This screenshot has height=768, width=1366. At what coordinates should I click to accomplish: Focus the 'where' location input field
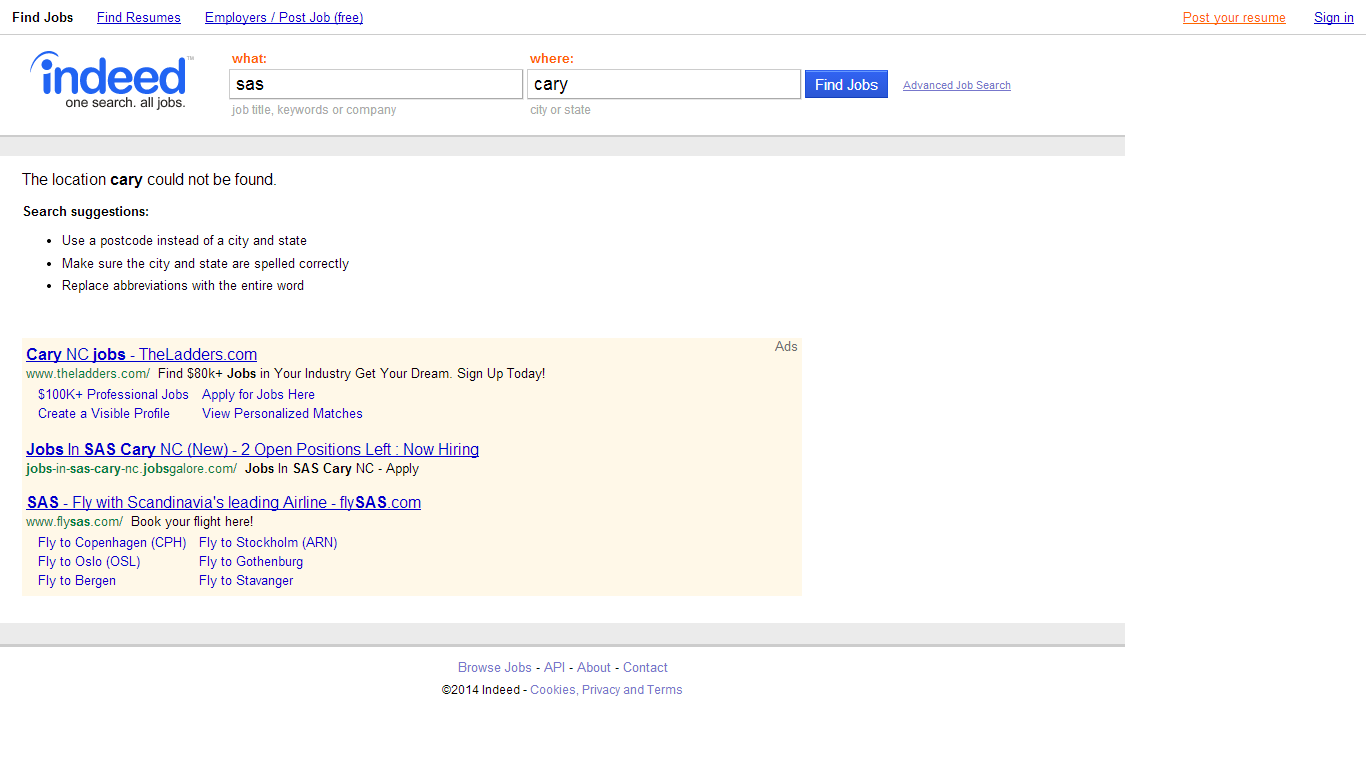(x=664, y=85)
